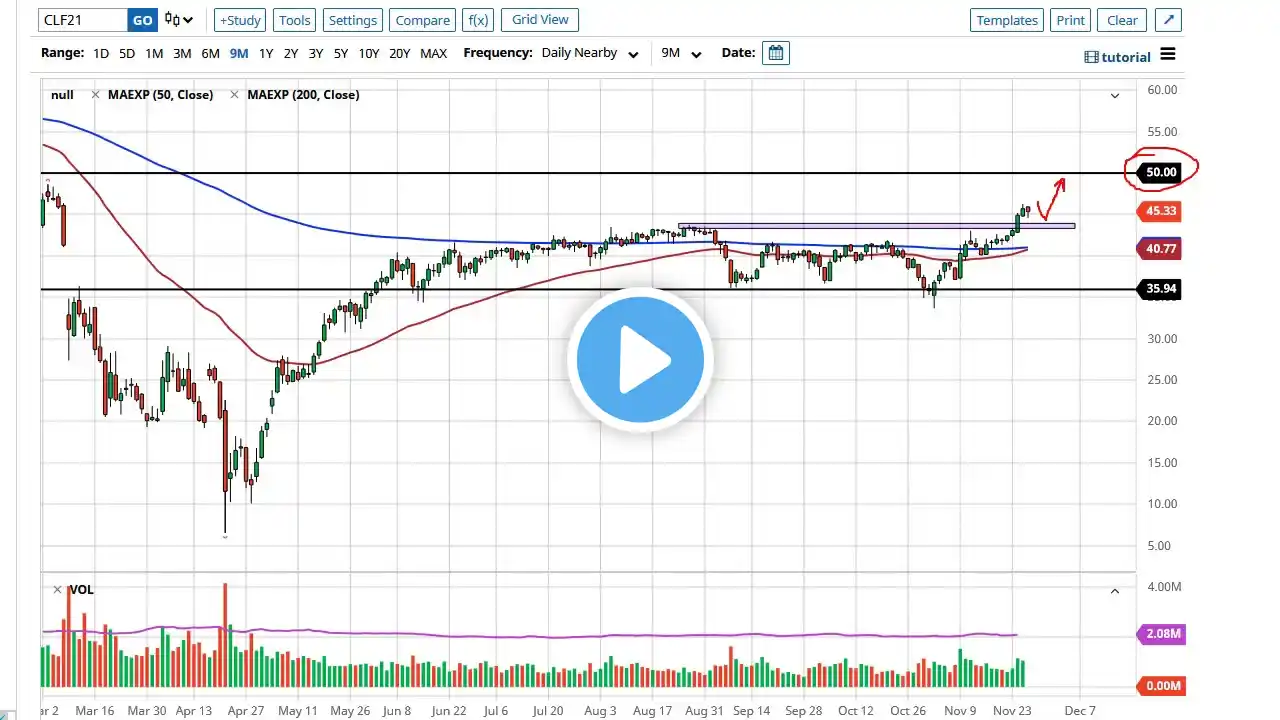The width and height of the screenshot is (1280, 720).
Task: Open the Tools menu
Action: coord(294,20)
